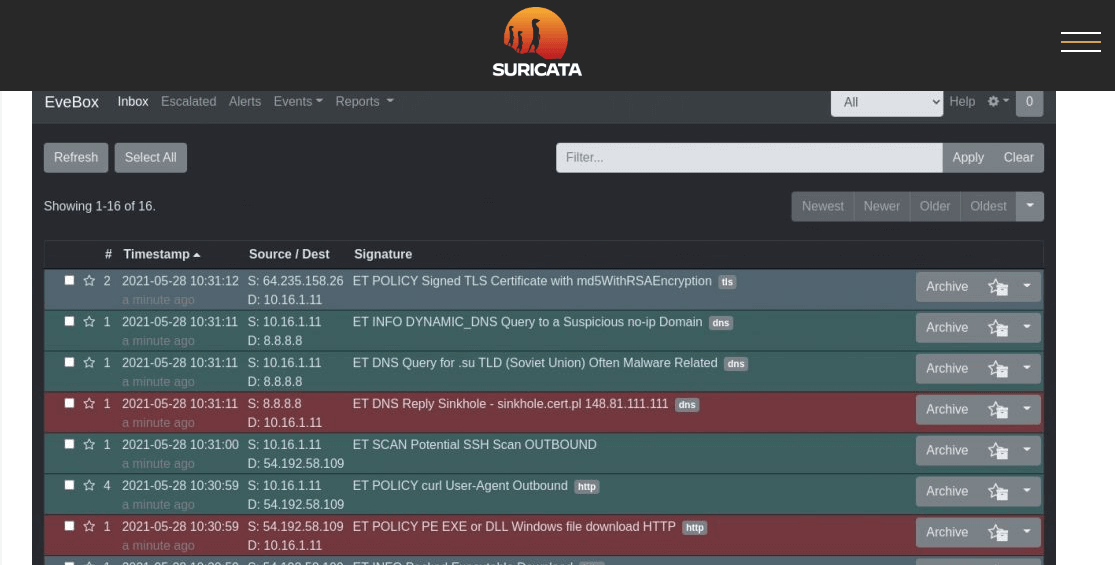The height and width of the screenshot is (565, 1115).
Task: Star the DYNAMIC_DNS no-ip Domain alert
Action: coord(89,322)
